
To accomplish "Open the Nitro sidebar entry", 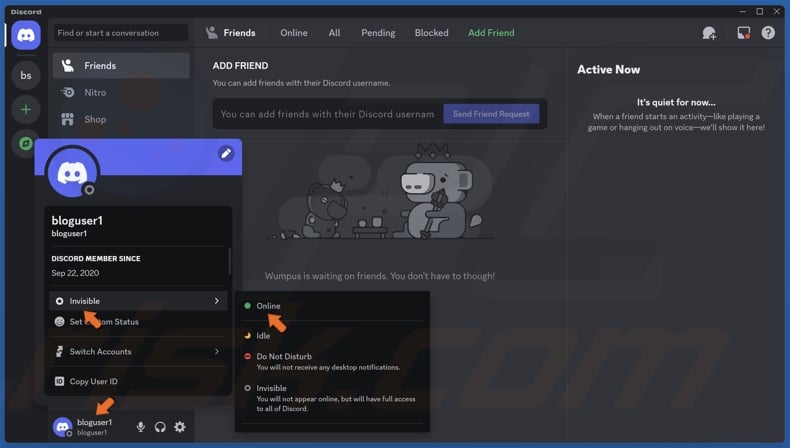I will click(x=121, y=92).
